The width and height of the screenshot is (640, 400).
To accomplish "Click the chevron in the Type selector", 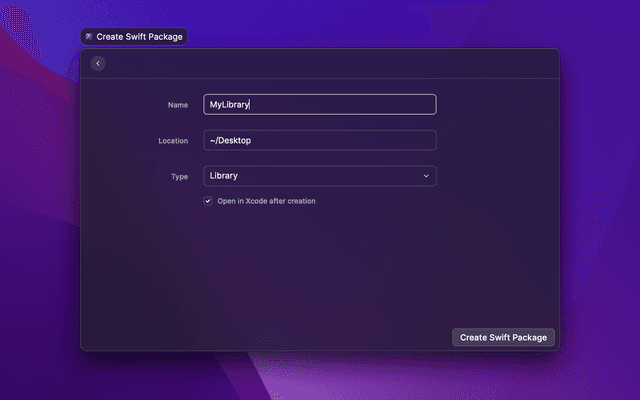I will [x=426, y=176].
